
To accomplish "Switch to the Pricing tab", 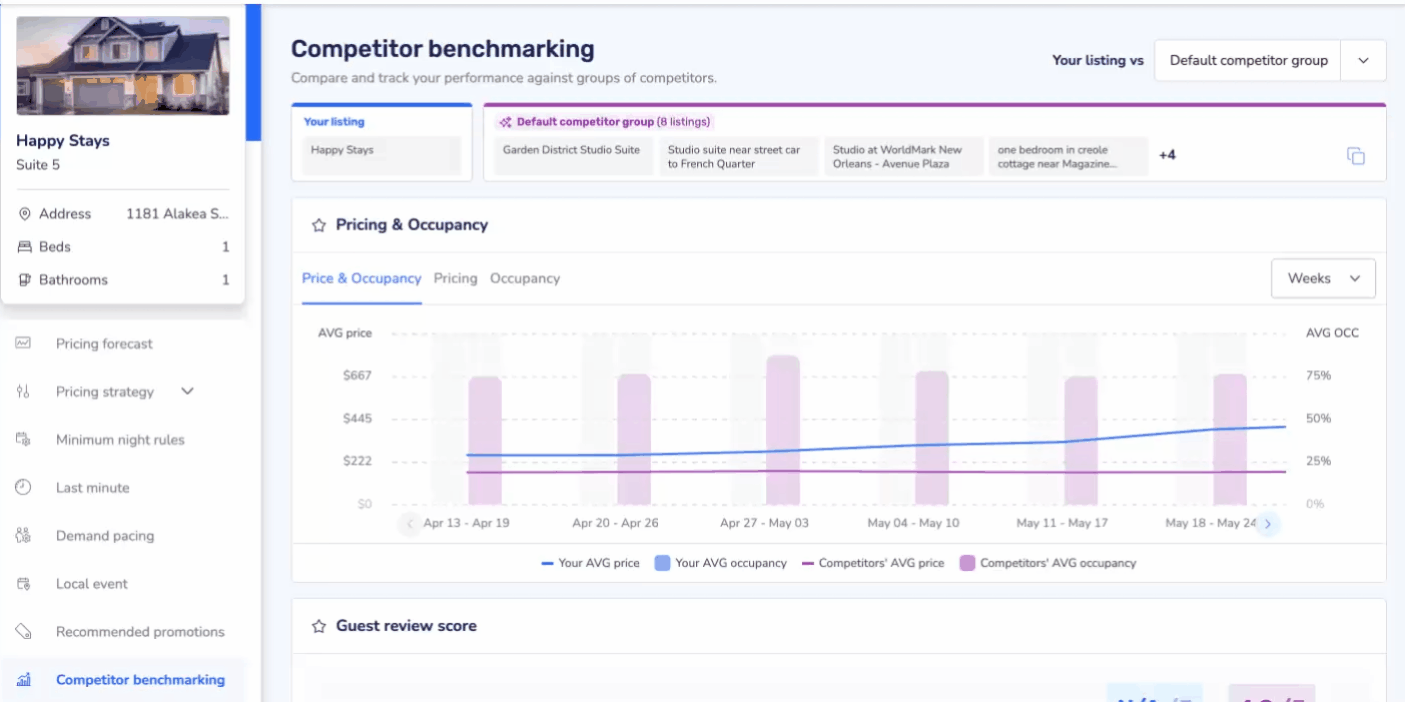I will click(x=455, y=279).
